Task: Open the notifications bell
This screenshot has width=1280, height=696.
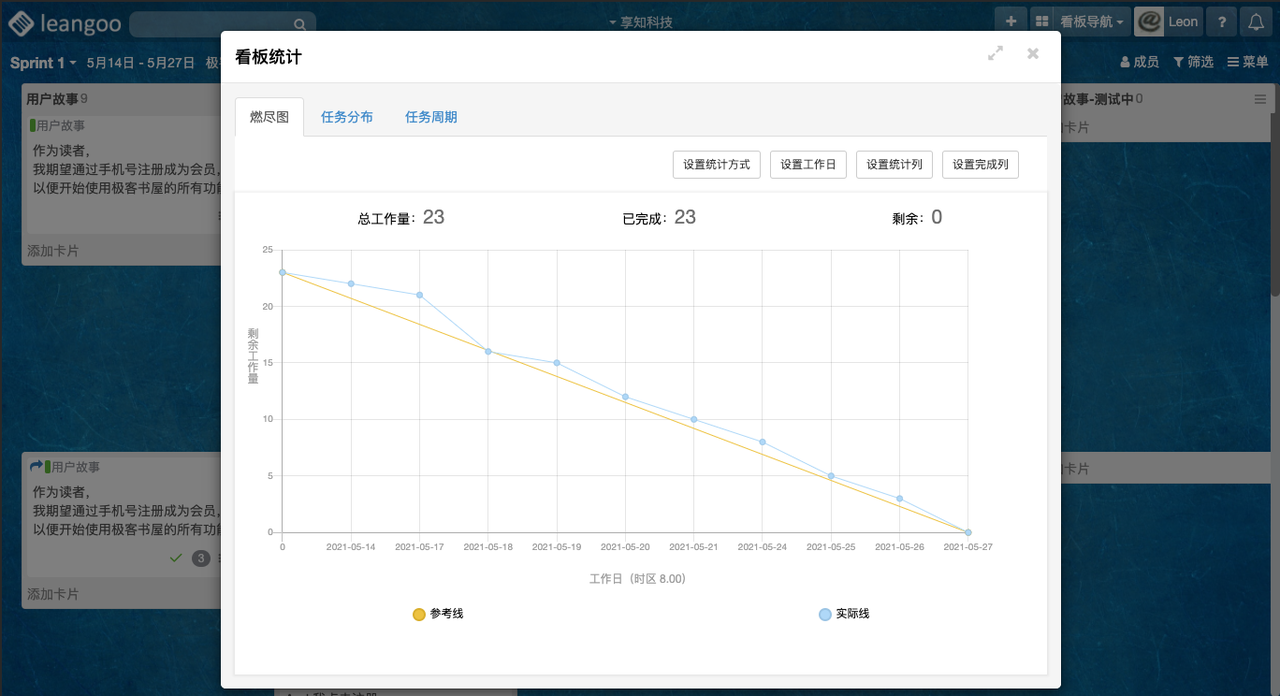Action: 1256,22
